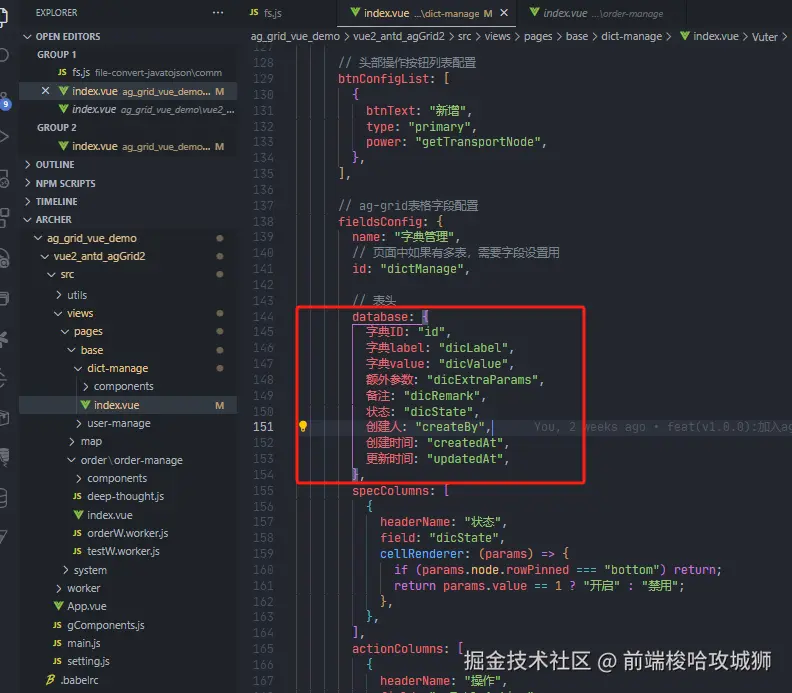Click the JS icon next to gComponents.js

click(x=58, y=625)
